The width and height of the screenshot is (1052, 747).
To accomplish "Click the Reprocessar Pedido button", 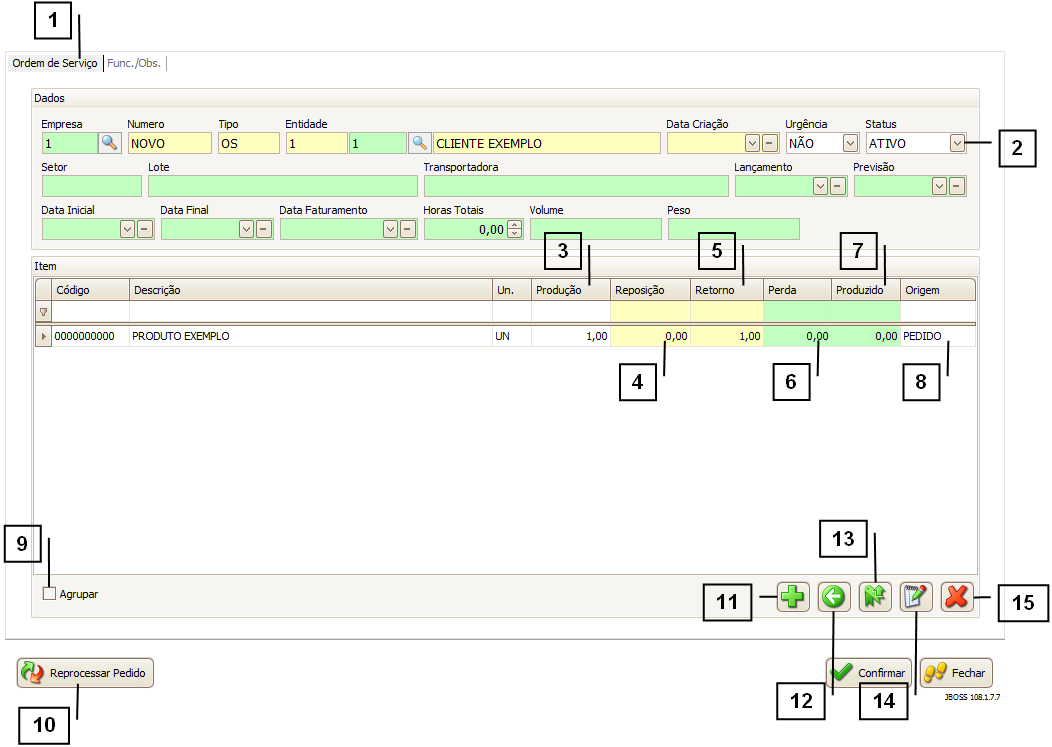I will point(86,673).
